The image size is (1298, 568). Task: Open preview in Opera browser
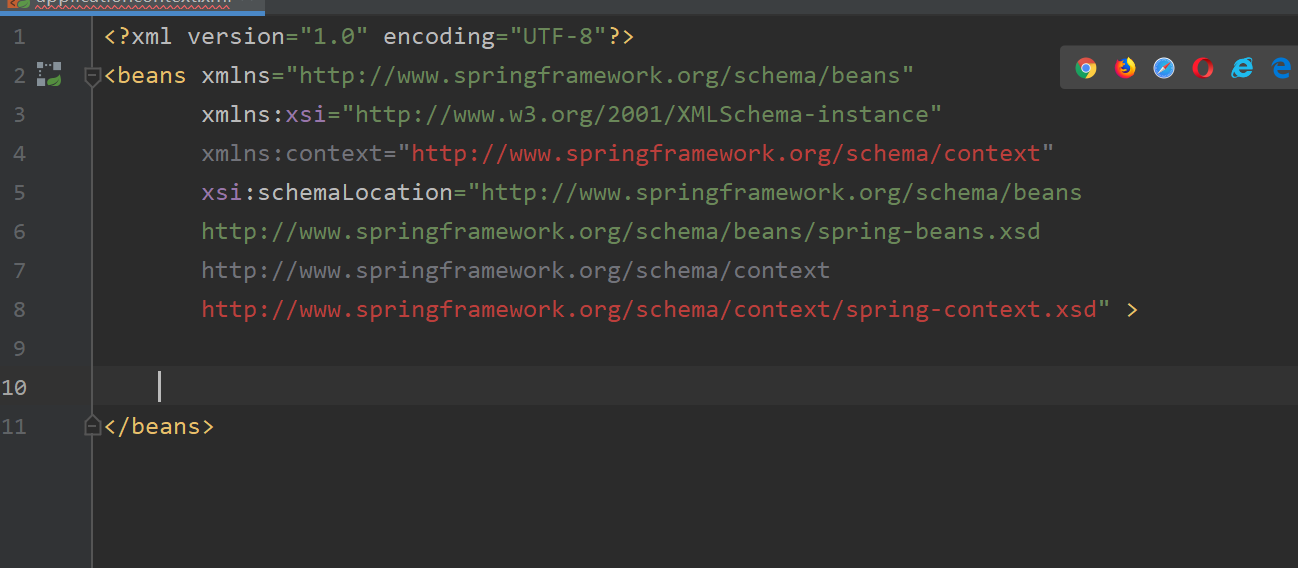click(1203, 68)
